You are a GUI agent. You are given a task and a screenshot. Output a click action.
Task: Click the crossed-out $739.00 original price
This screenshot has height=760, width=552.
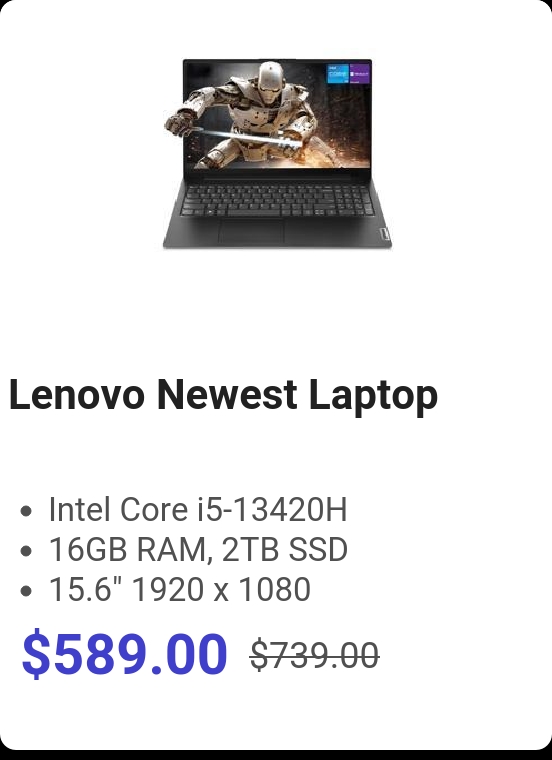tap(315, 655)
